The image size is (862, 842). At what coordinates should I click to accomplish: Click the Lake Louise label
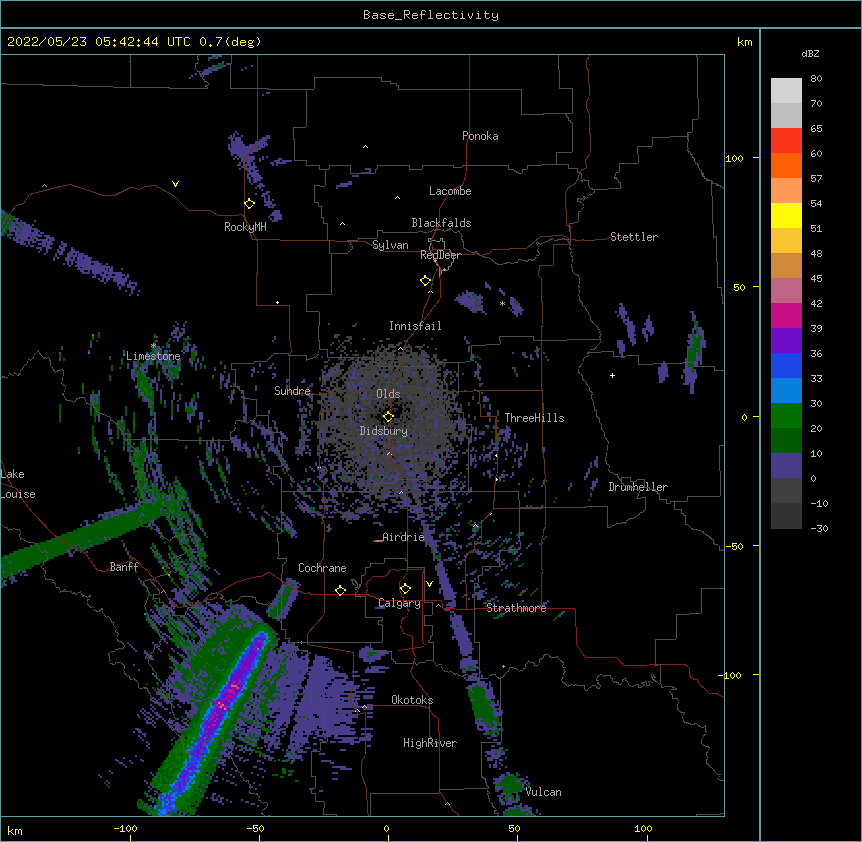click(x=18, y=484)
